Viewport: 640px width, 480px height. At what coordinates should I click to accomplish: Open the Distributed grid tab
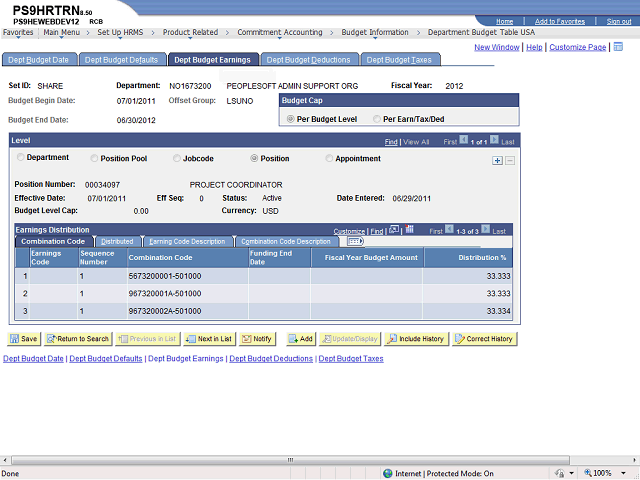(117, 242)
